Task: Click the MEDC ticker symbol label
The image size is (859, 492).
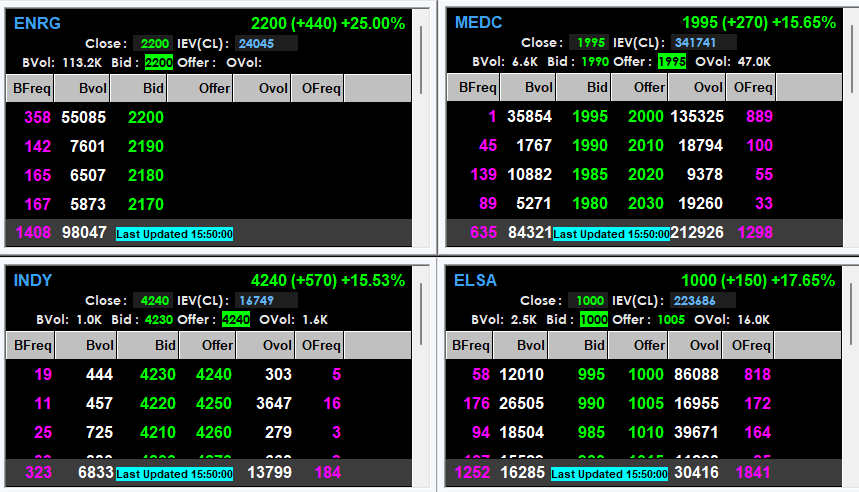Action: point(479,23)
